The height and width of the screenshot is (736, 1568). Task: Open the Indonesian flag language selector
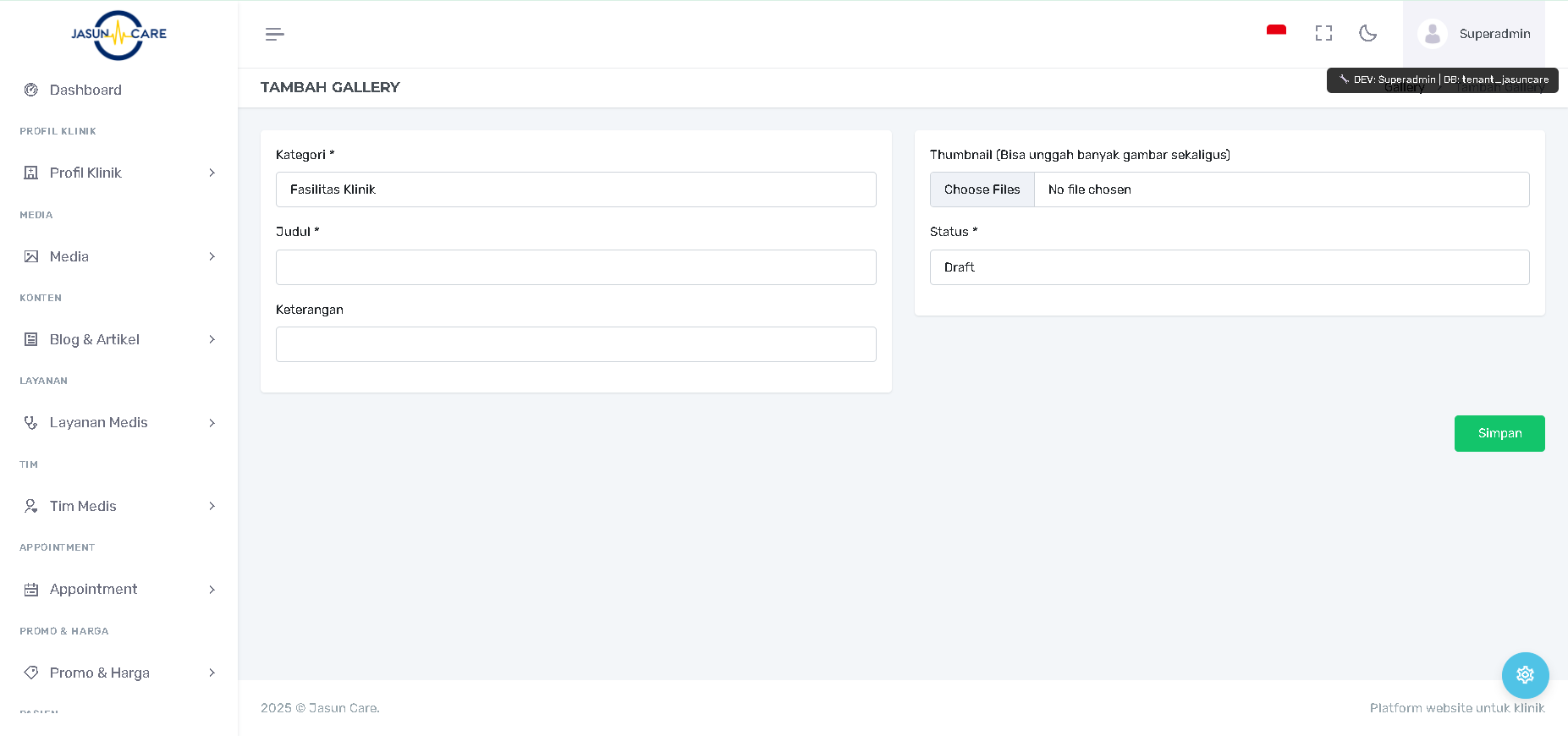click(1276, 32)
